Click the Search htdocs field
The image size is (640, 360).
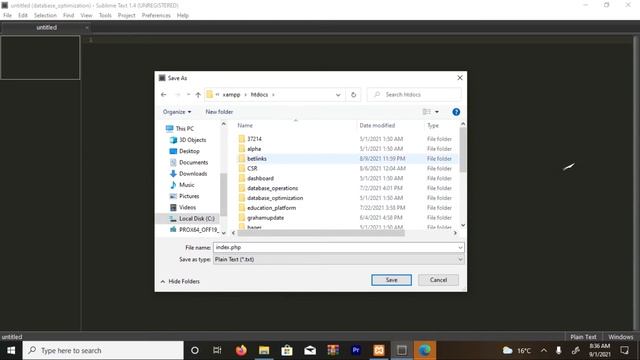414,95
